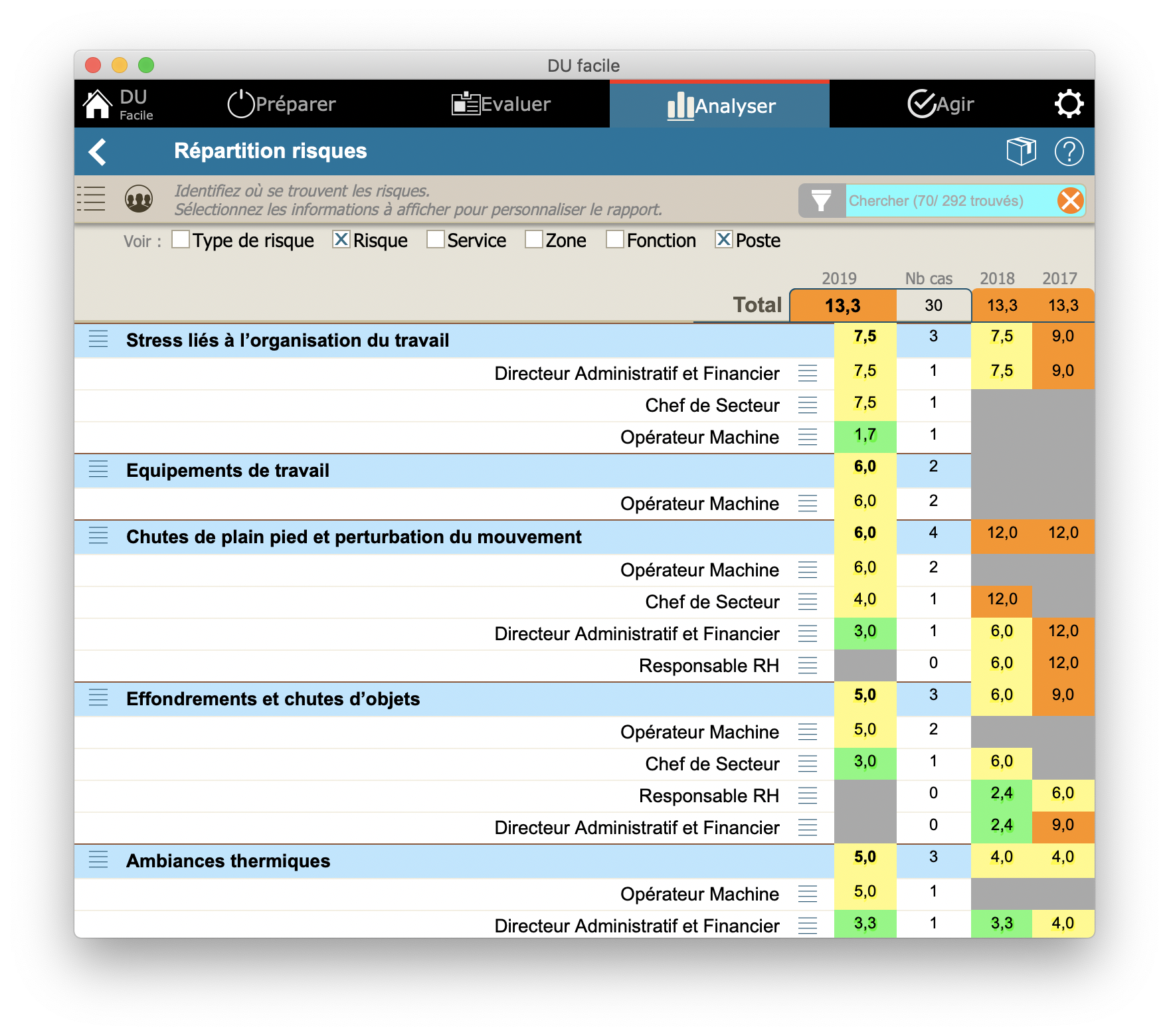
Task: Click the 2019 total value 13,3
Action: [x=843, y=305]
